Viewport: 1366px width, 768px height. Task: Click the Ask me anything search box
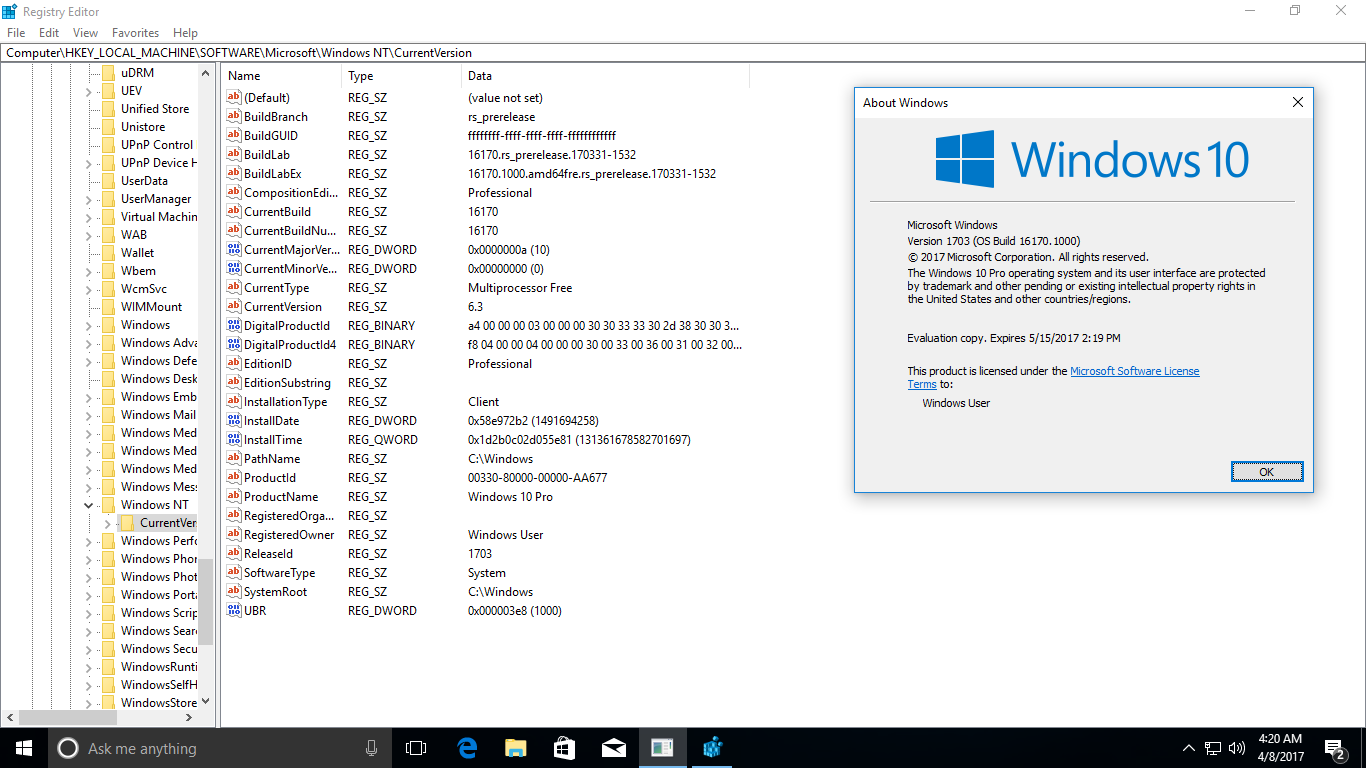coord(220,748)
